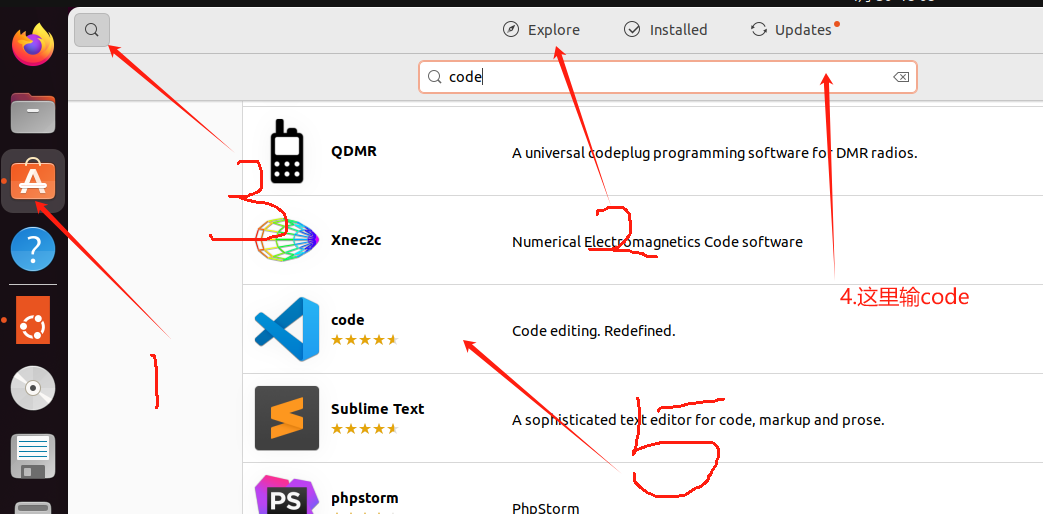This screenshot has height=514, width=1043.
Task: Open the Updates tab
Action: pyautogui.click(x=794, y=30)
